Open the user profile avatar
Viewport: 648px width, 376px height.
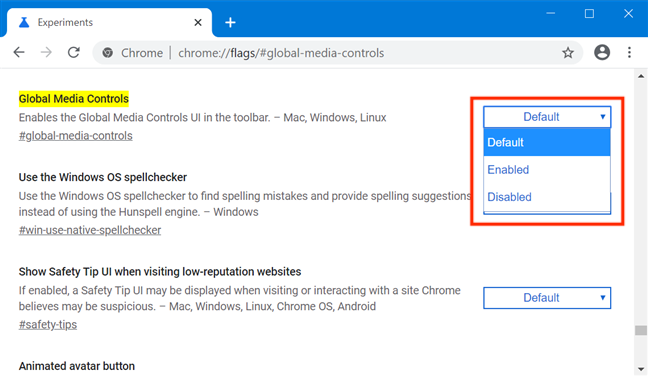click(x=602, y=52)
